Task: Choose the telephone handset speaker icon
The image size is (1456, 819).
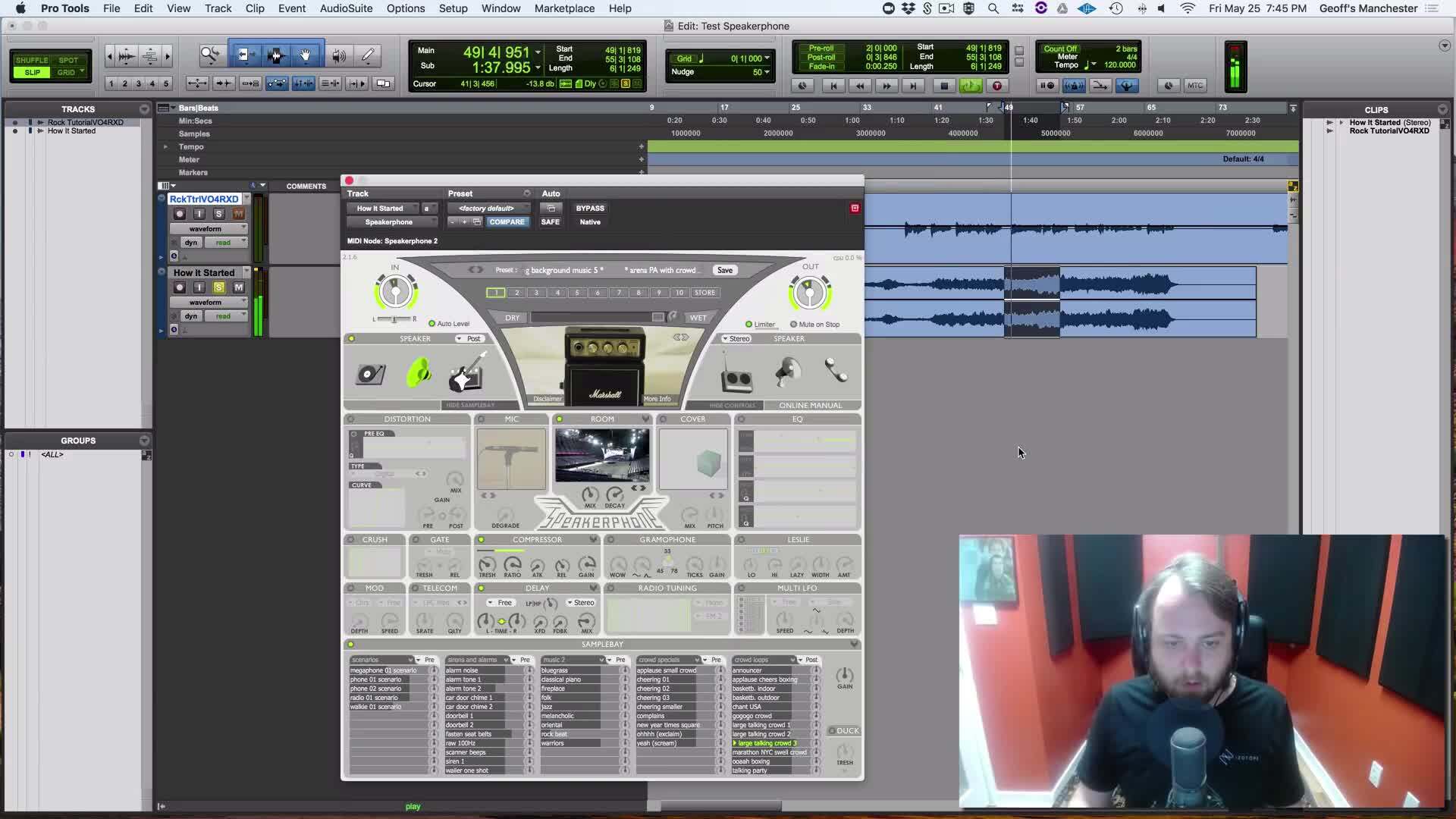Action: point(836,370)
